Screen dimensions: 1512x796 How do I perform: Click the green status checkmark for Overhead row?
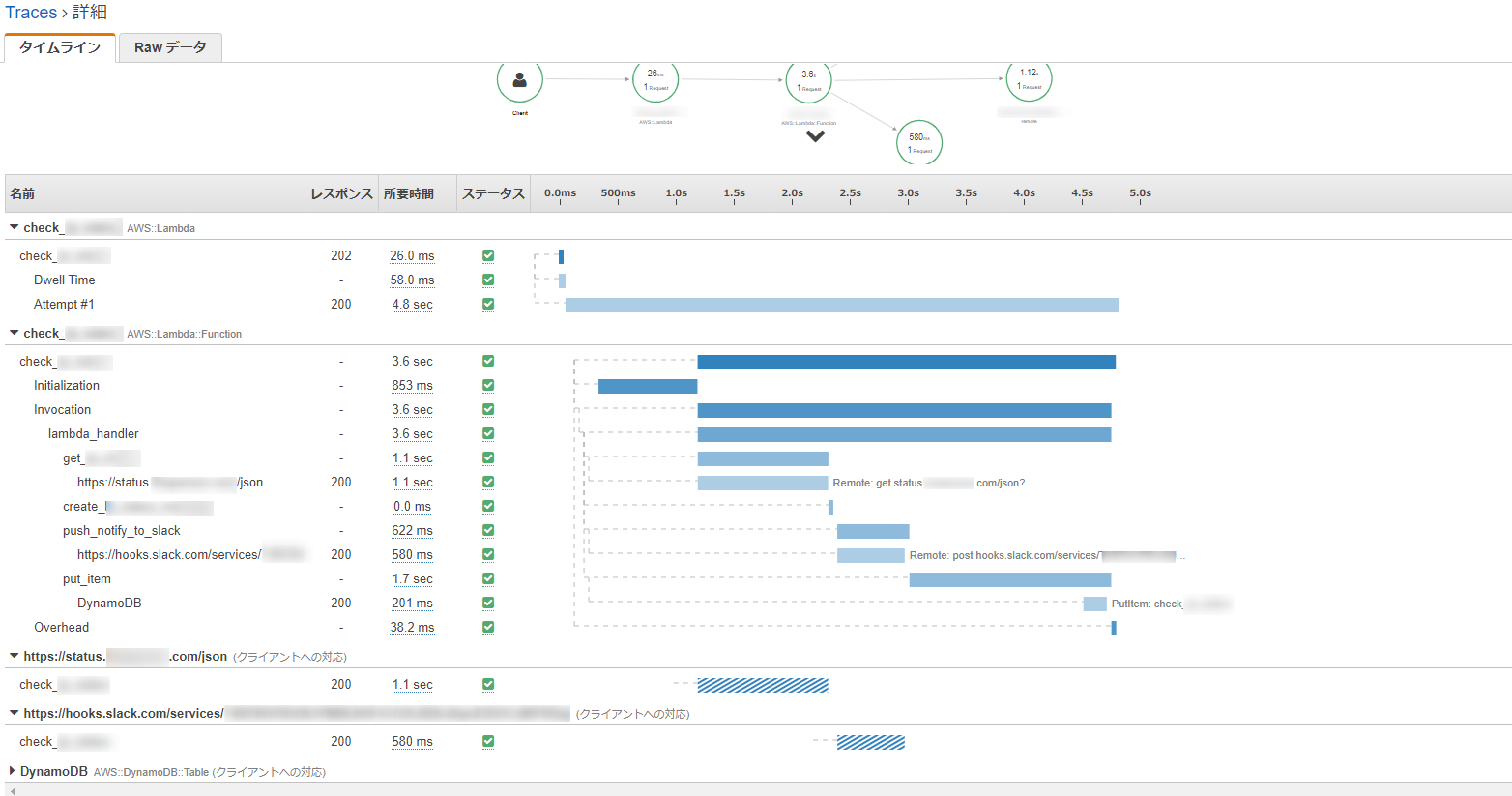click(488, 628)
